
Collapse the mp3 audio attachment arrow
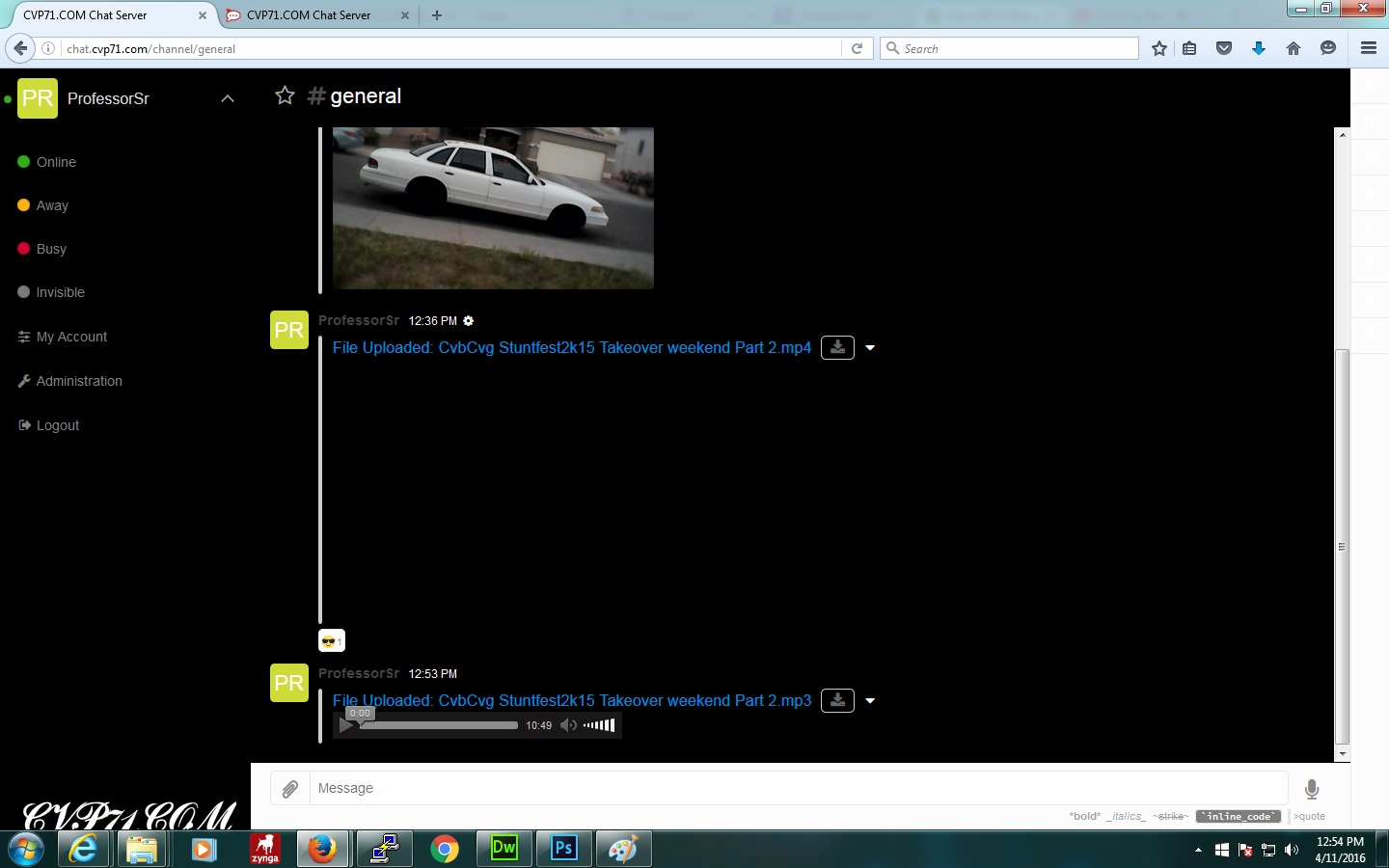(870, 701)
